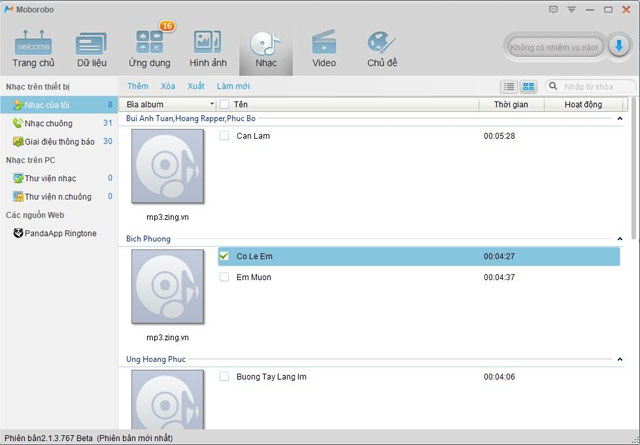The height and width of the screenshot is (445, 640).
Task: Collapse the Bui Anh Tuan artist group
Action: pos(620,118)
